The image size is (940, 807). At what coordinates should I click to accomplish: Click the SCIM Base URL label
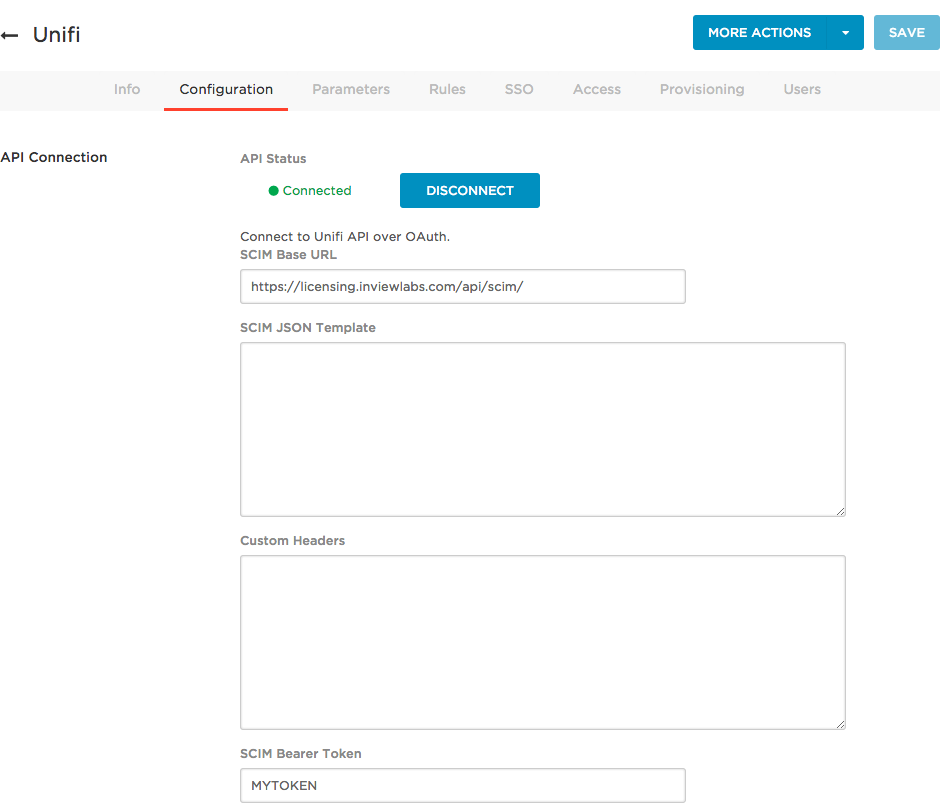pos(288,255)
